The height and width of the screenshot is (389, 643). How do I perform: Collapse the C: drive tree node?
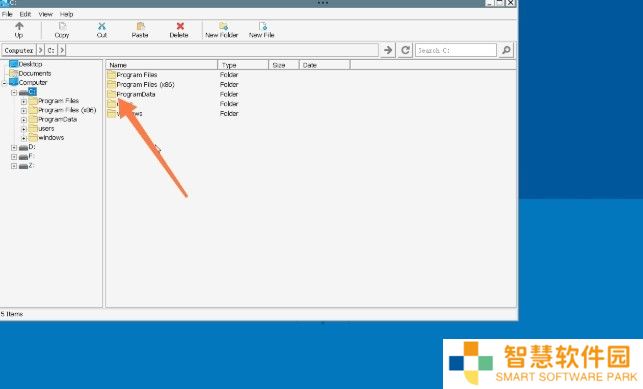[x=14, y=93]
